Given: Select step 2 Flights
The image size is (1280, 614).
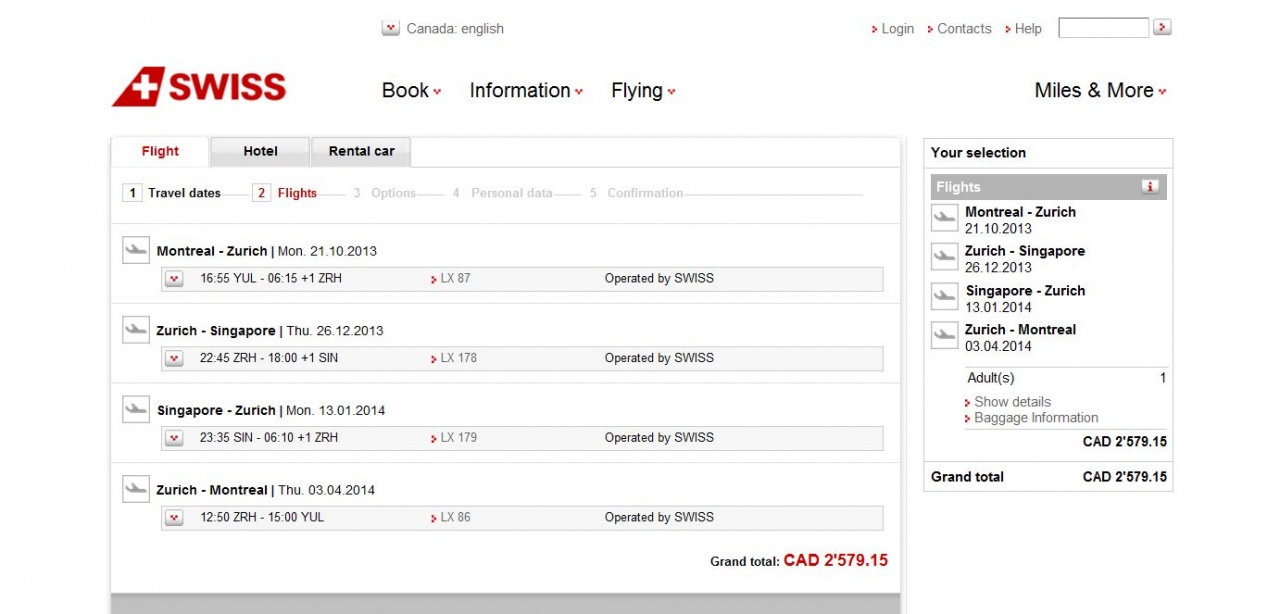Looking at the screenshot, I should pos(285,193).
